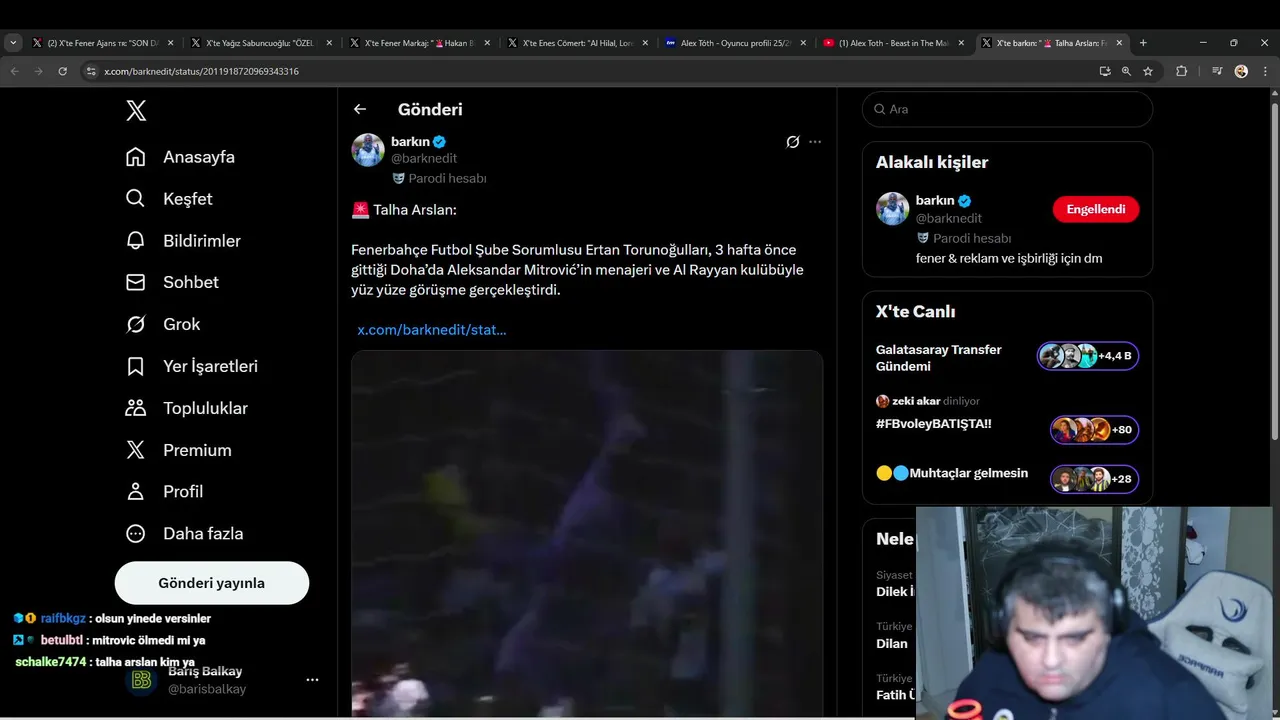The height and width of the screenshot is (720, 1280).
Task: Open Grok from sidebar
Action: [163, 324]
